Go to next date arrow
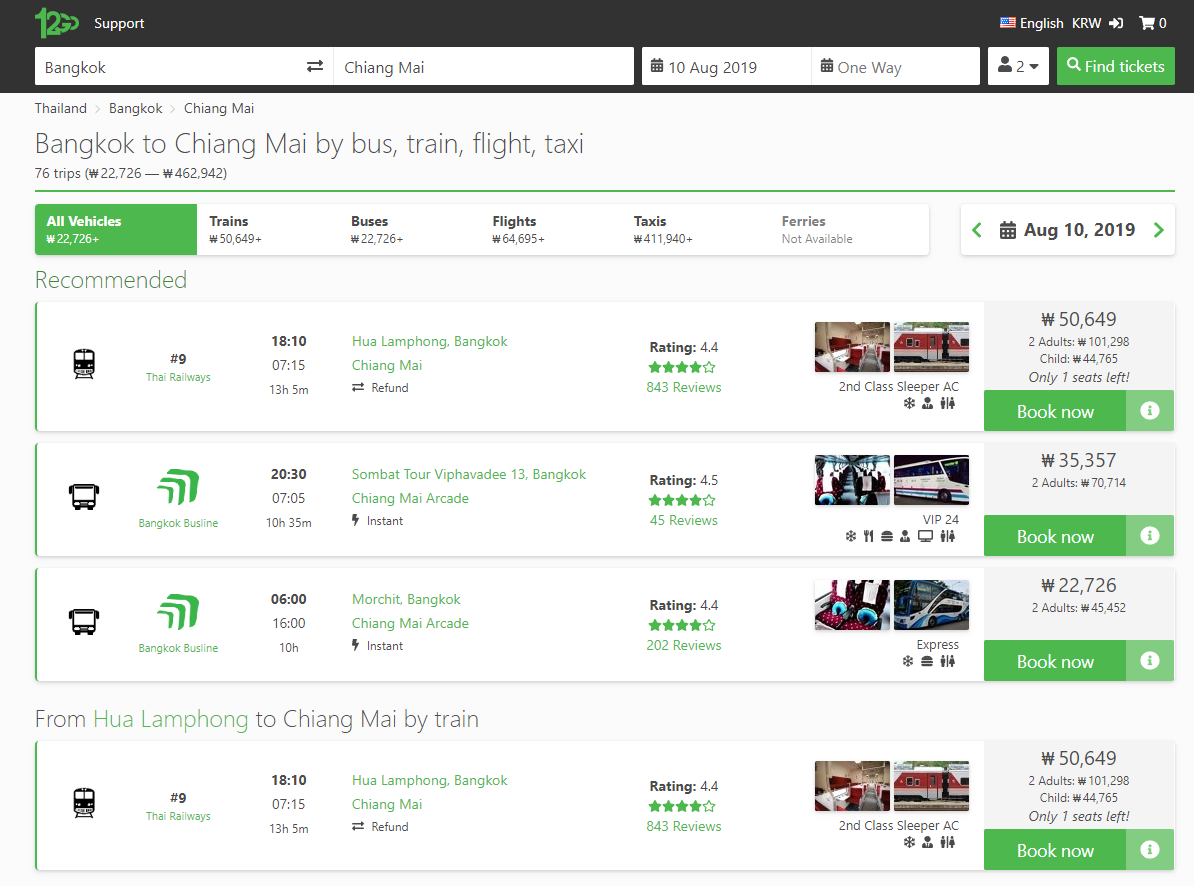This screenshot has height=886, width=1194. click(1158, 230)
